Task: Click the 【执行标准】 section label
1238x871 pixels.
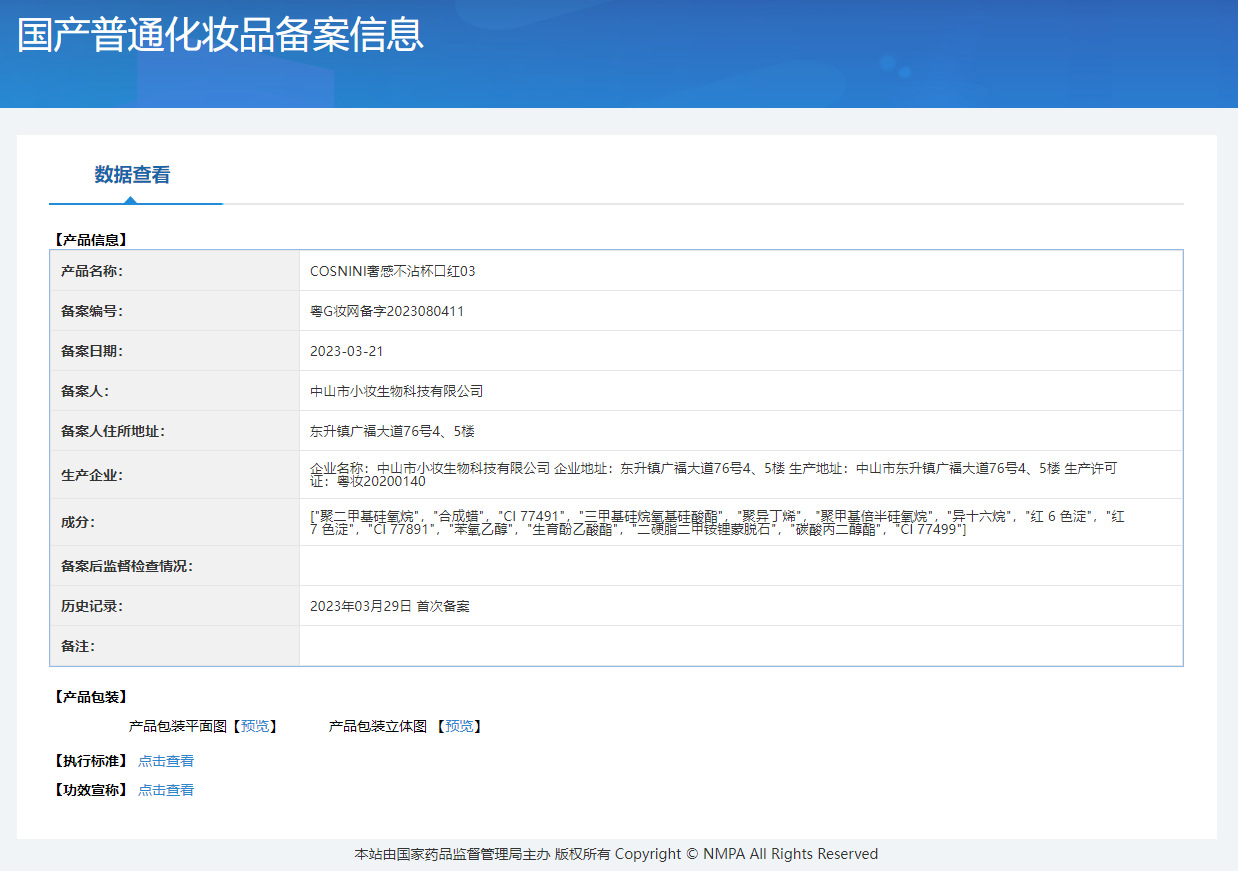Action: click(x=90, y=760)
